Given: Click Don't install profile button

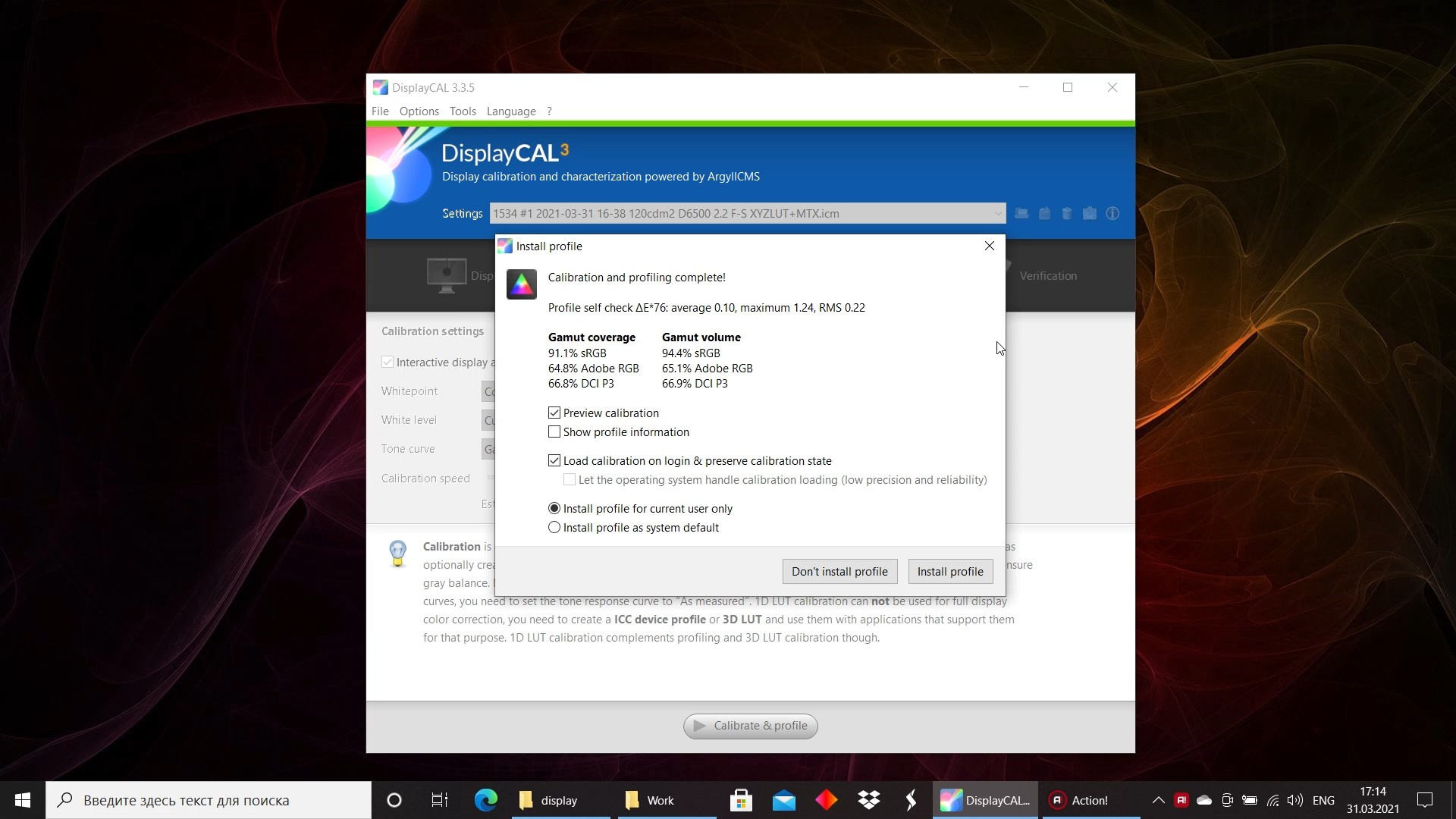Looking at the screenshot, I should (x=839, y=572).
